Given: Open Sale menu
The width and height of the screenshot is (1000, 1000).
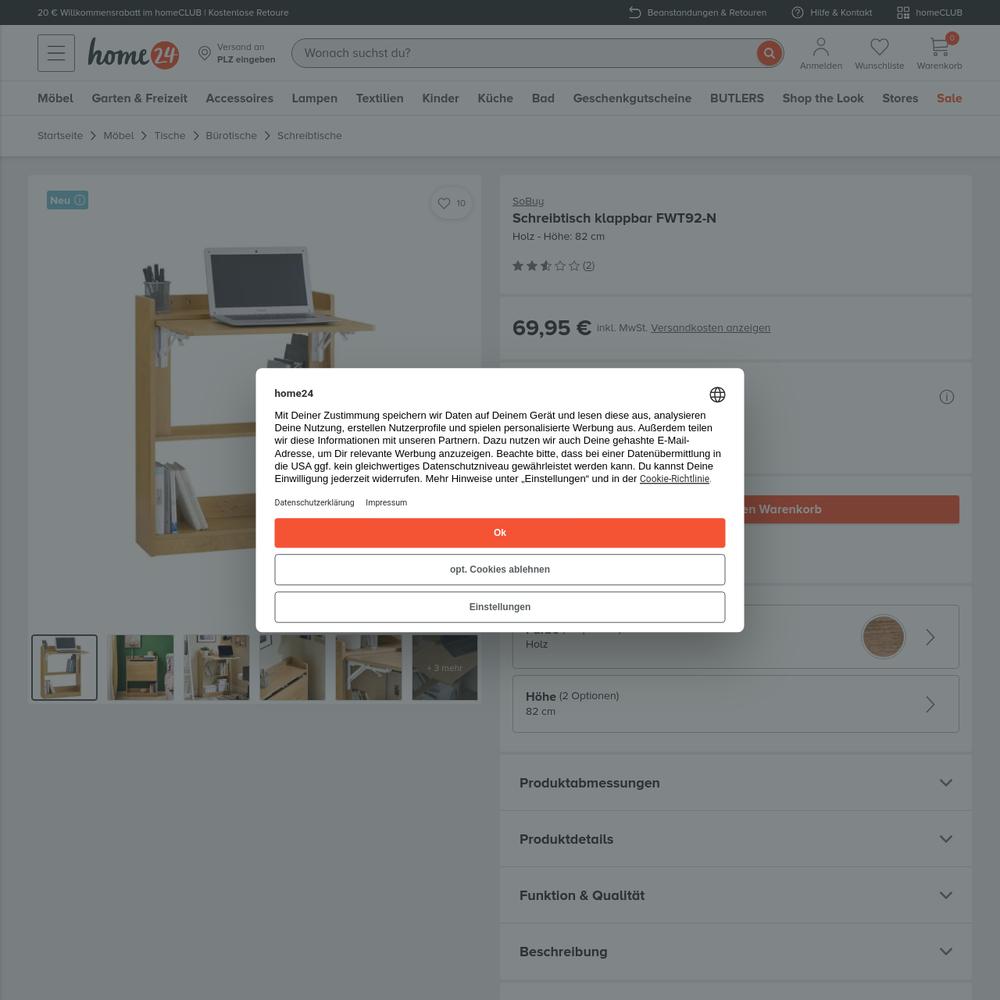Looking at the screenshot, I should point(949,98).
